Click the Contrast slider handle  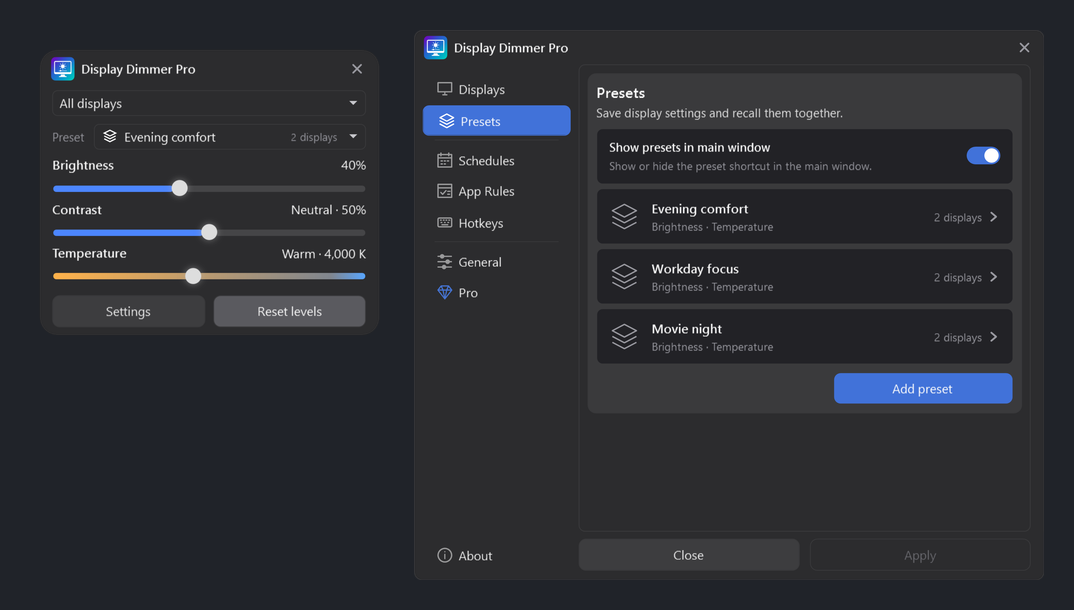point(209,232)
